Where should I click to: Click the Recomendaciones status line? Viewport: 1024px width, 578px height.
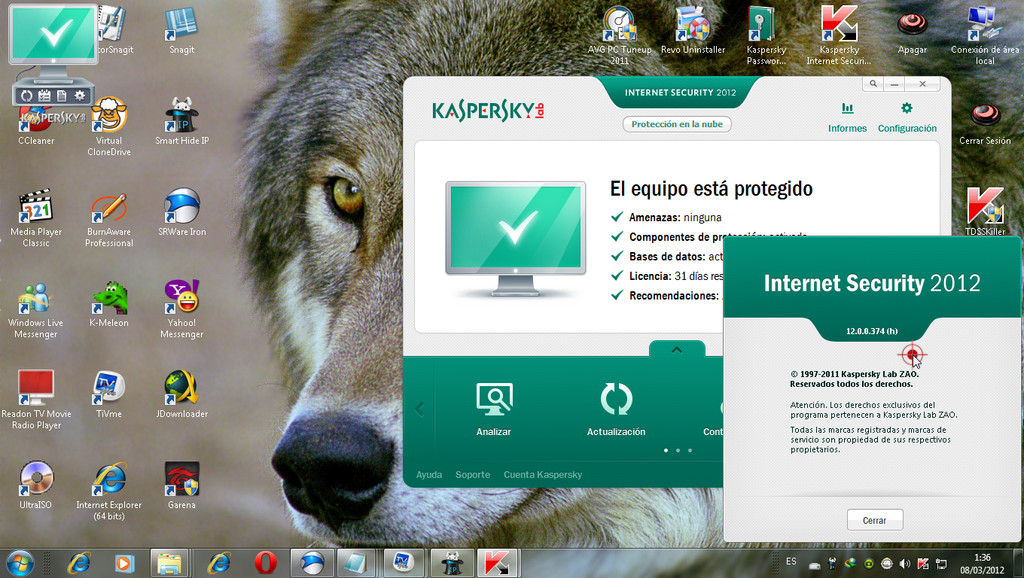[667, 296]
